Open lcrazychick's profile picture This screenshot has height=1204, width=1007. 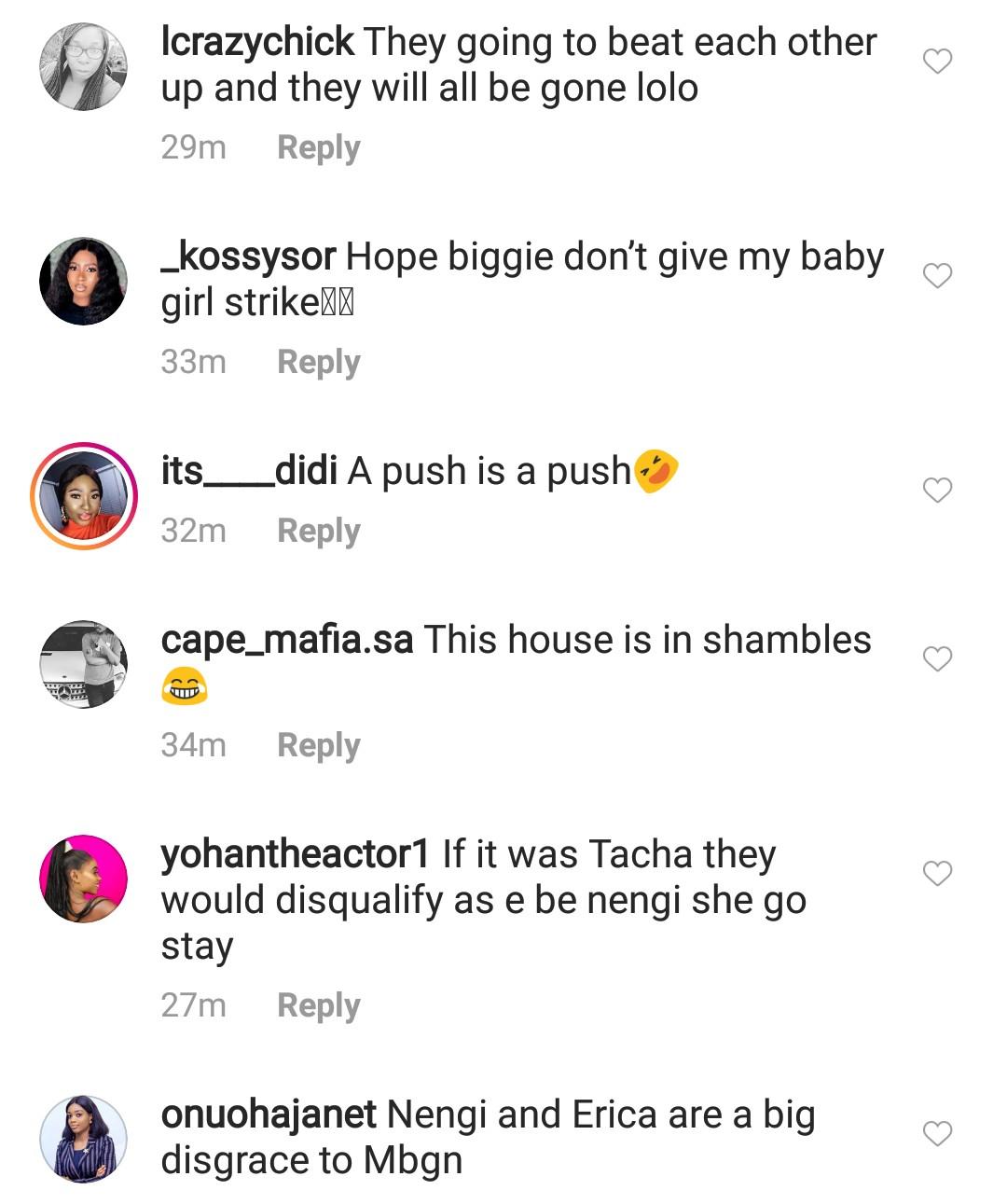point(83,67)
